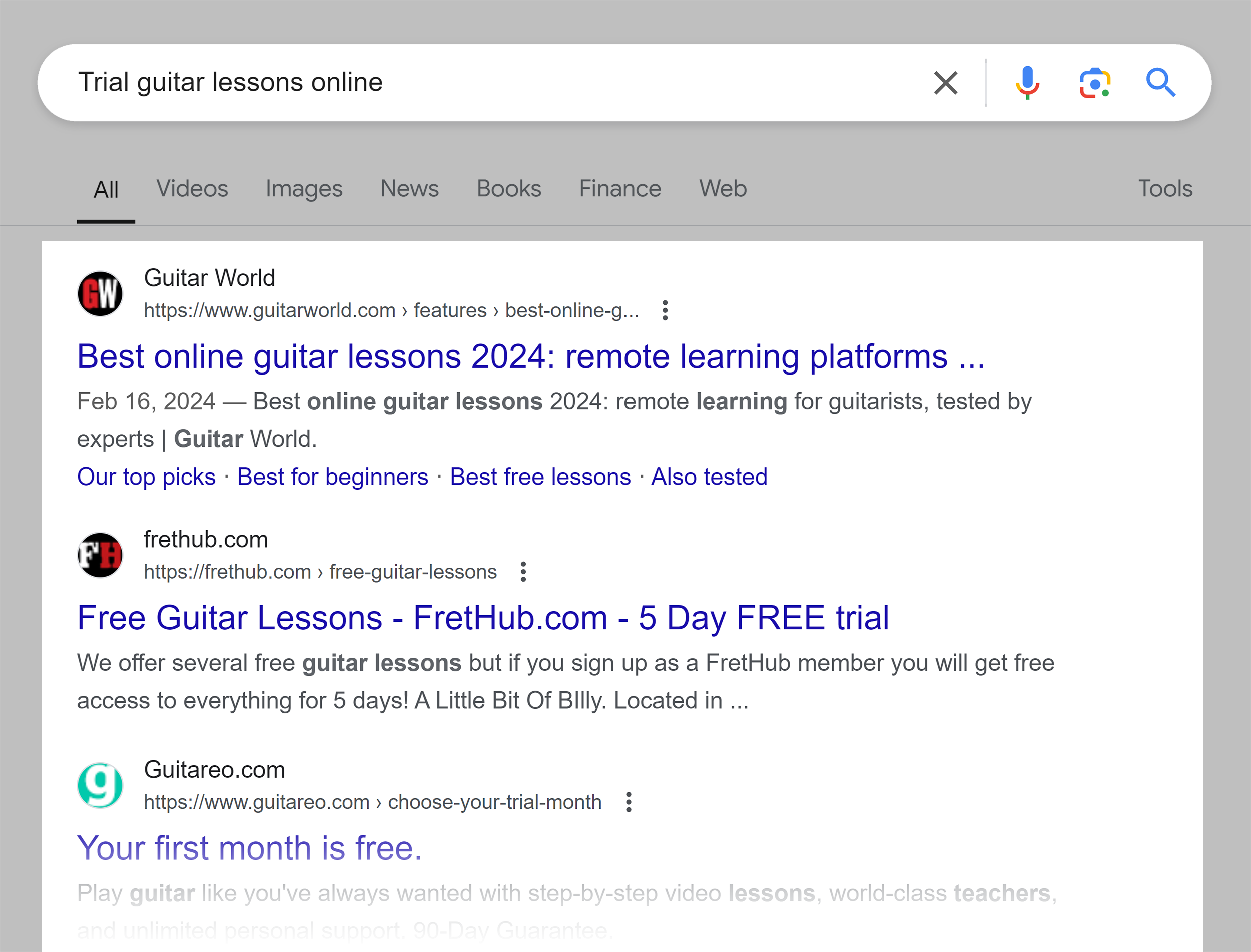Open the three-dot menu on Guitar World result

coord(665,310)
